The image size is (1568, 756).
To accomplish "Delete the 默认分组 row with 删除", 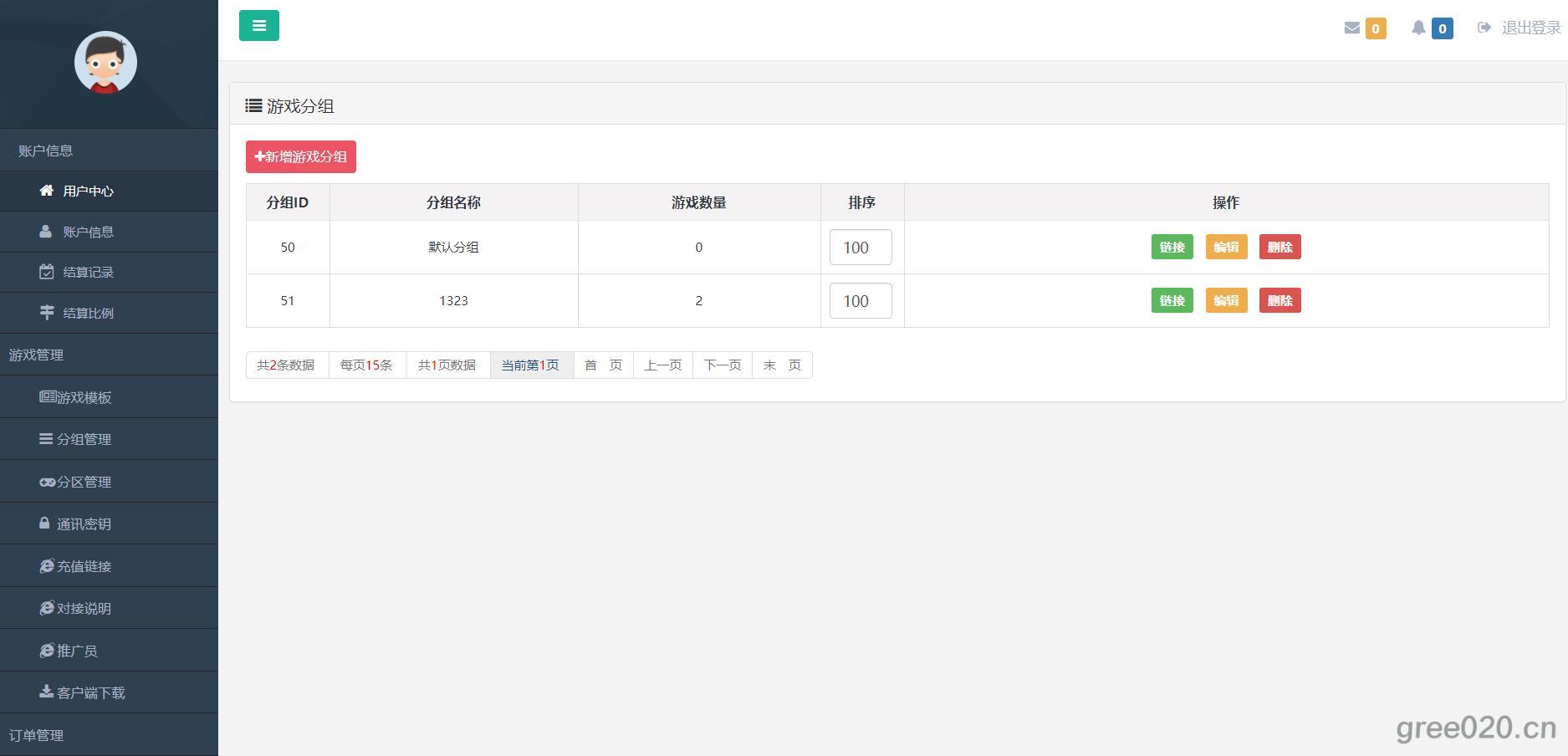I will [x=1279, y=248].
